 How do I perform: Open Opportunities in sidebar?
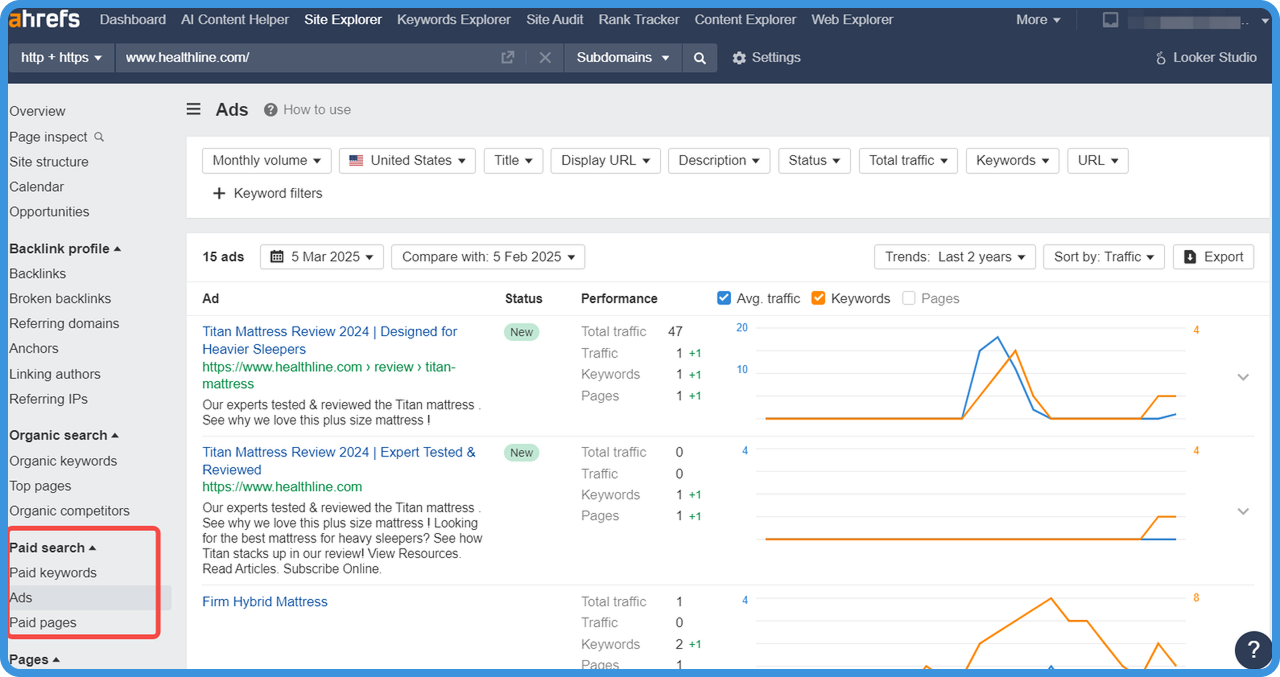[49, 212]
